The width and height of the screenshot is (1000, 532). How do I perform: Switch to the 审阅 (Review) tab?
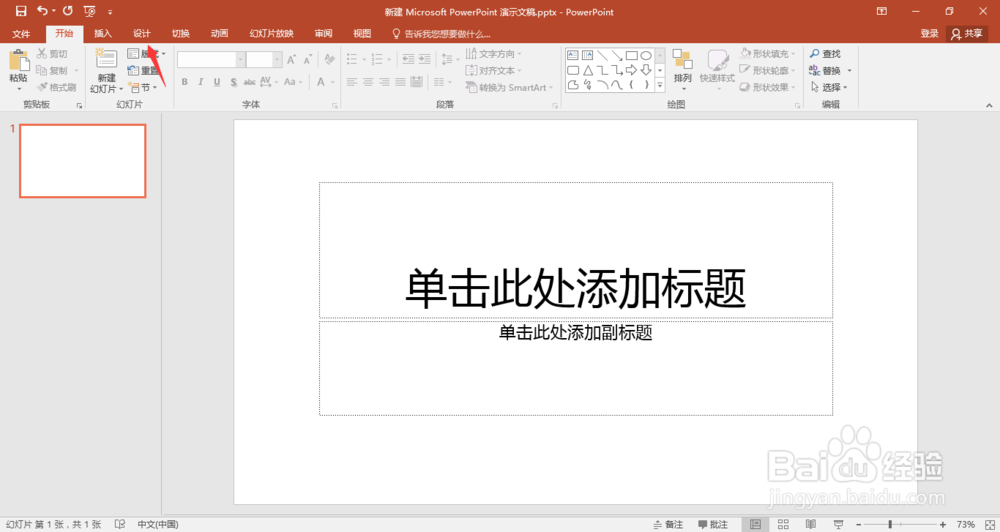(x=323, y=34)
